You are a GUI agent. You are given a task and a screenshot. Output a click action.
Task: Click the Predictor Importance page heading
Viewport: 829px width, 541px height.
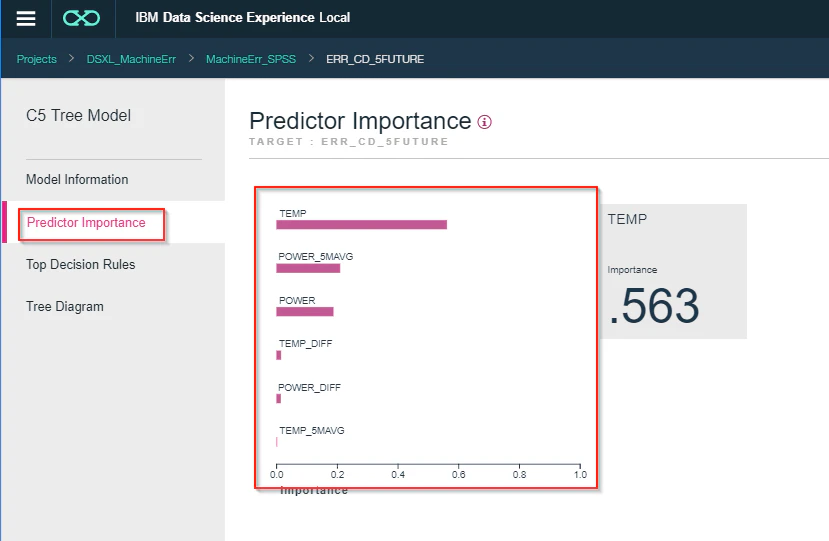(360, 121)
